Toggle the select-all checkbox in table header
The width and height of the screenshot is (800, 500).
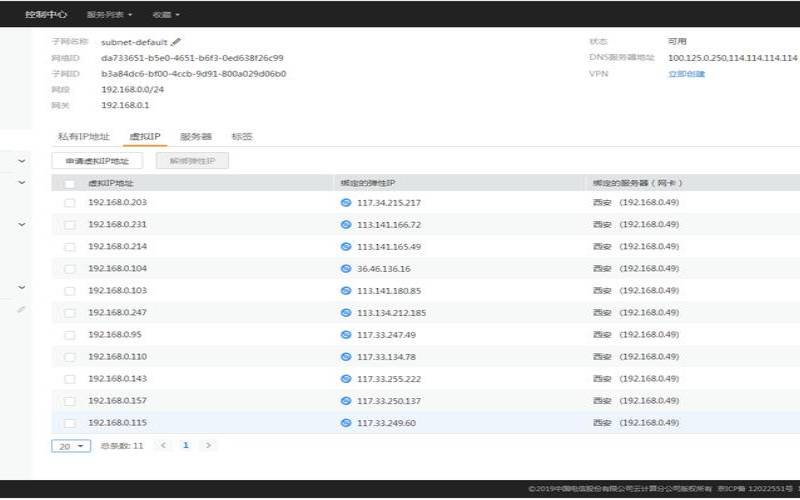[x=70, y=184]
